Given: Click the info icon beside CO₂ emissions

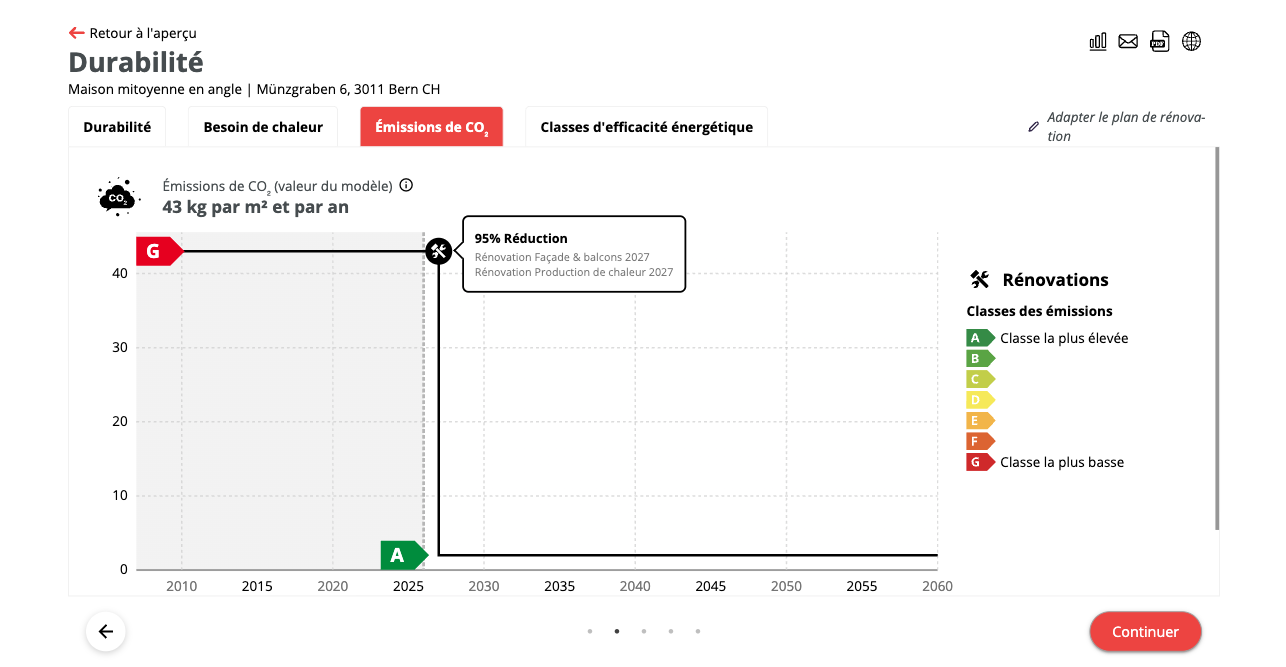Looking at the screenshot, I should 406,185.
